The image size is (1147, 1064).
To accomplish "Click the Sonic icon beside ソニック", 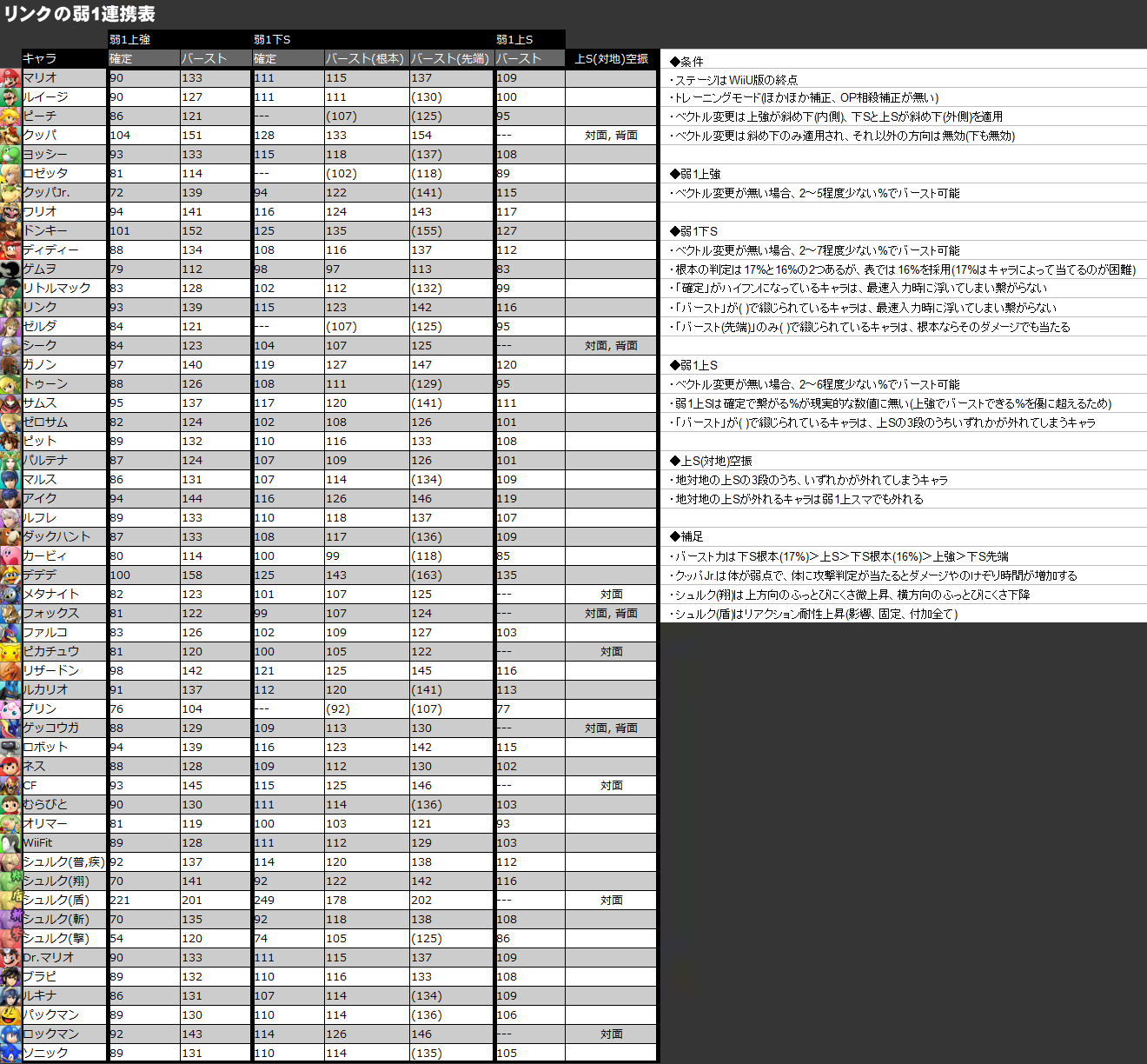I will pyautogui.click(x=10, y=1053).
